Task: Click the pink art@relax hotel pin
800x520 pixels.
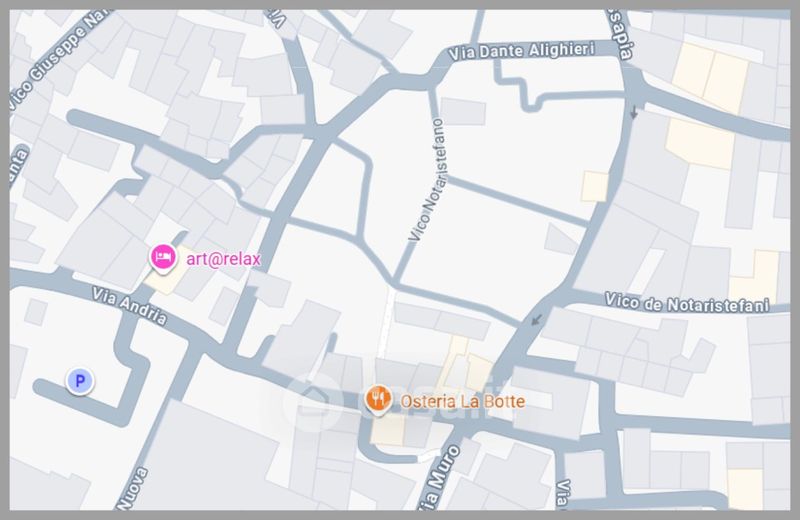Action: click(163, 258)
